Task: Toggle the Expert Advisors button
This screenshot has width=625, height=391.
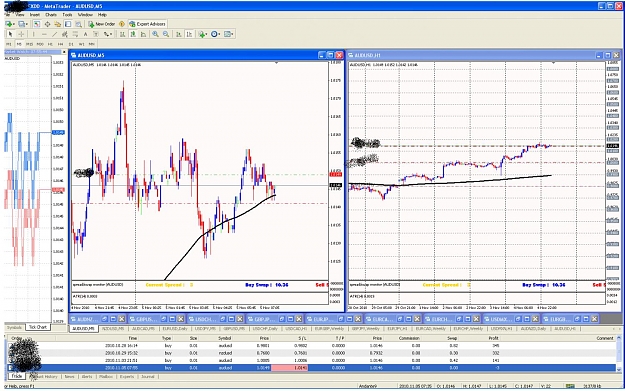Action: (x=147, y=24)
